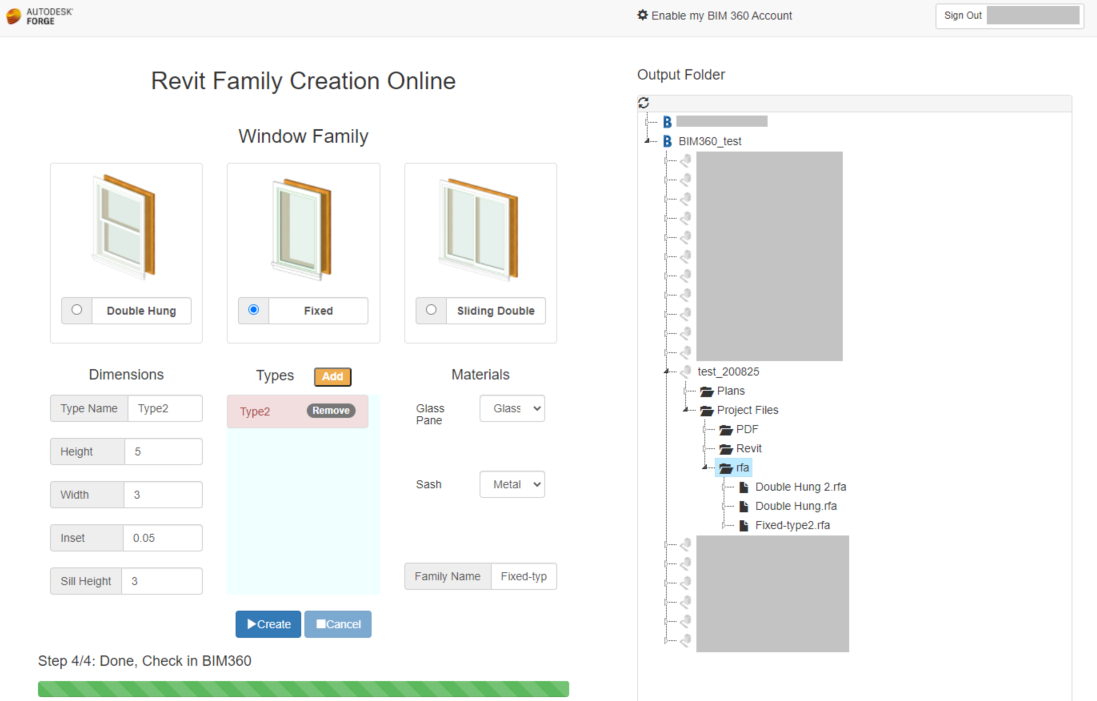This screenshot has height=701, width=1097.
Task: Click the Project Files folder icon
Action: coord(707,410)
